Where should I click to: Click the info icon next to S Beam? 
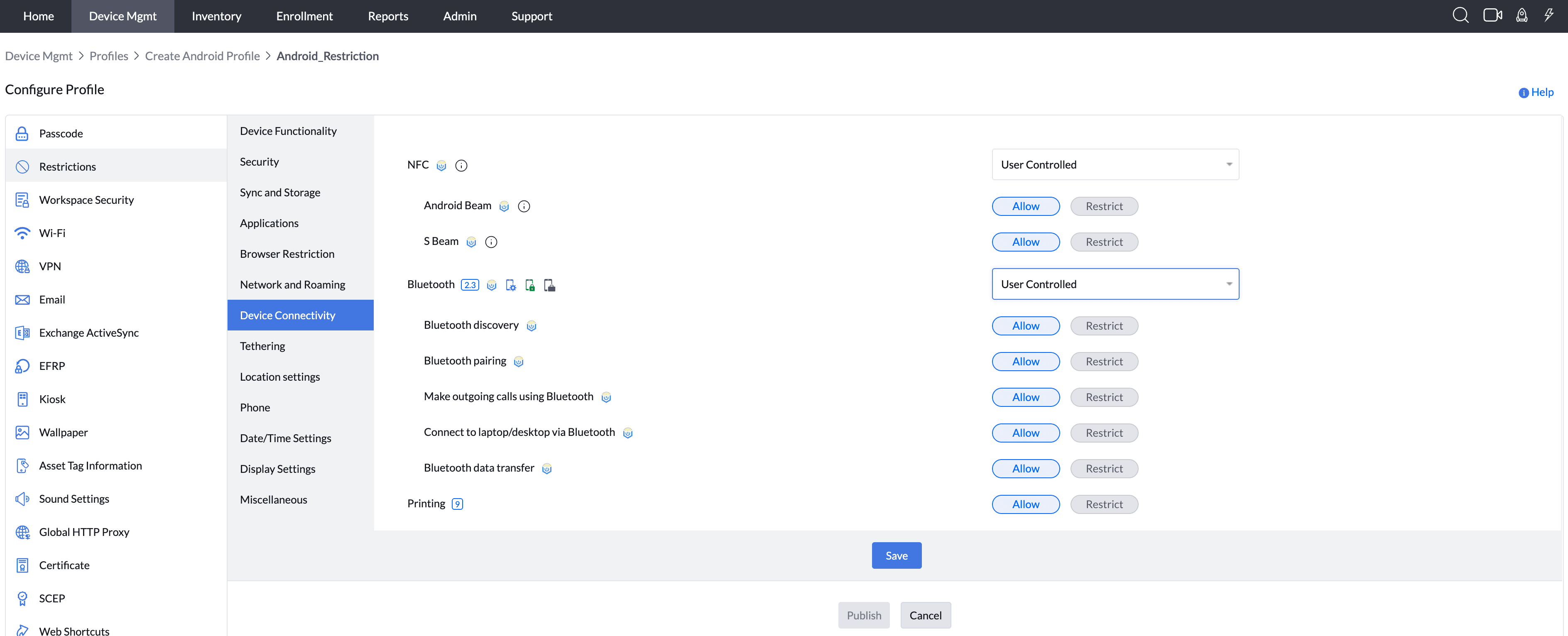490,242
